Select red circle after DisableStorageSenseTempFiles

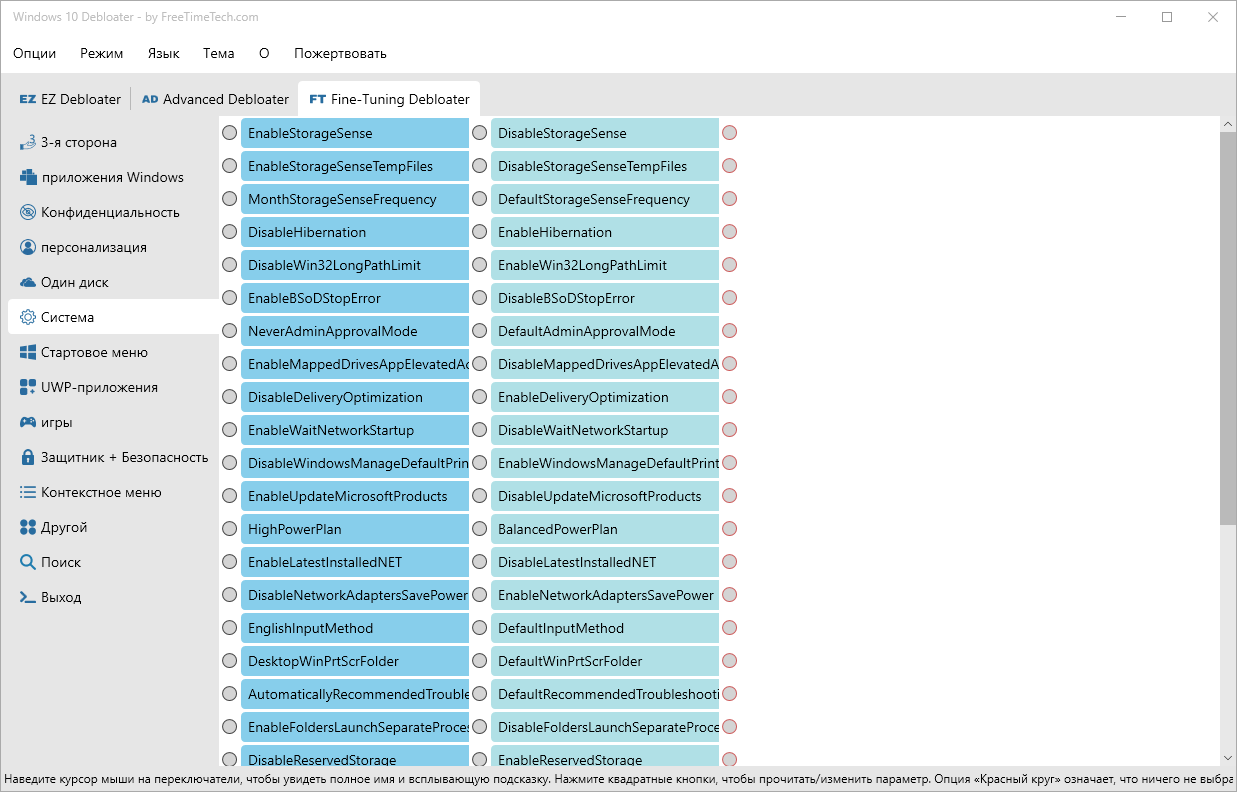click(730, 166)
